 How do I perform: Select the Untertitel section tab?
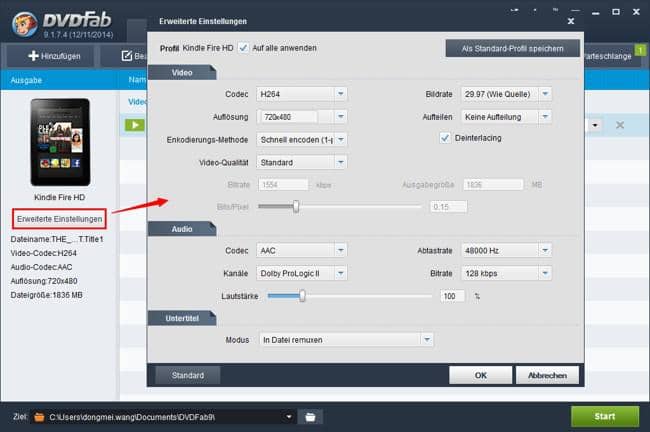click(182, 318)
